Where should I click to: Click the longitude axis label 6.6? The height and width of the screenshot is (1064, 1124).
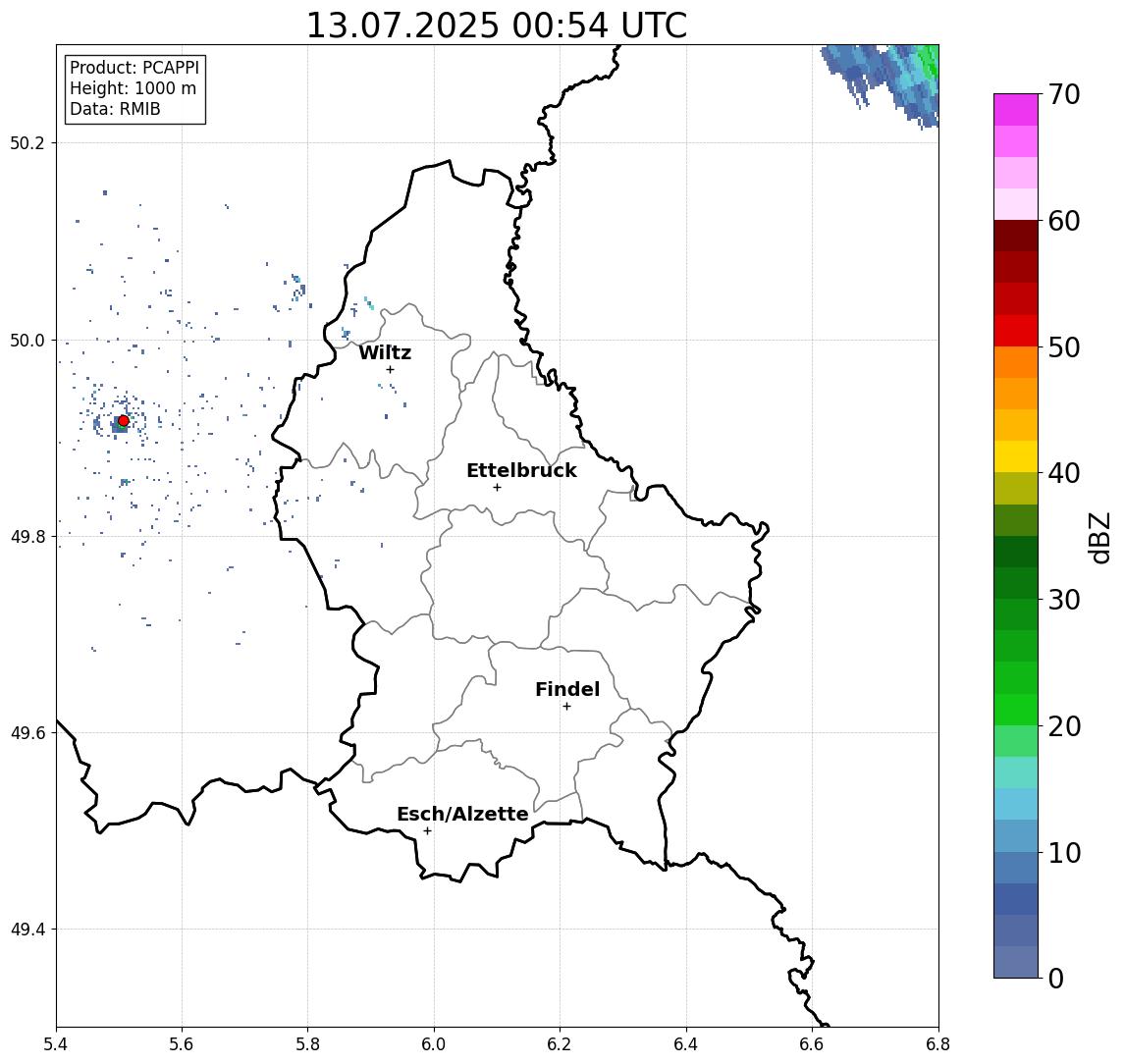tap(812, 1044)
